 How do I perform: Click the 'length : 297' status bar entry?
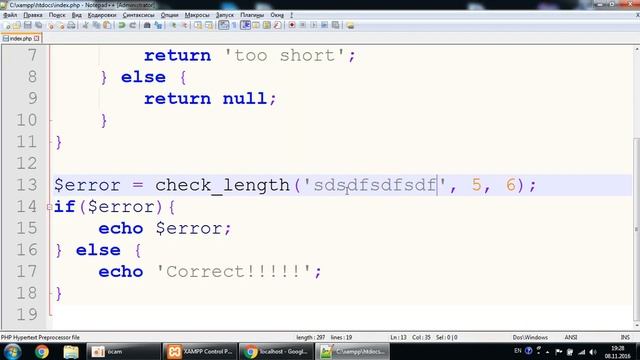pos(311,338)
